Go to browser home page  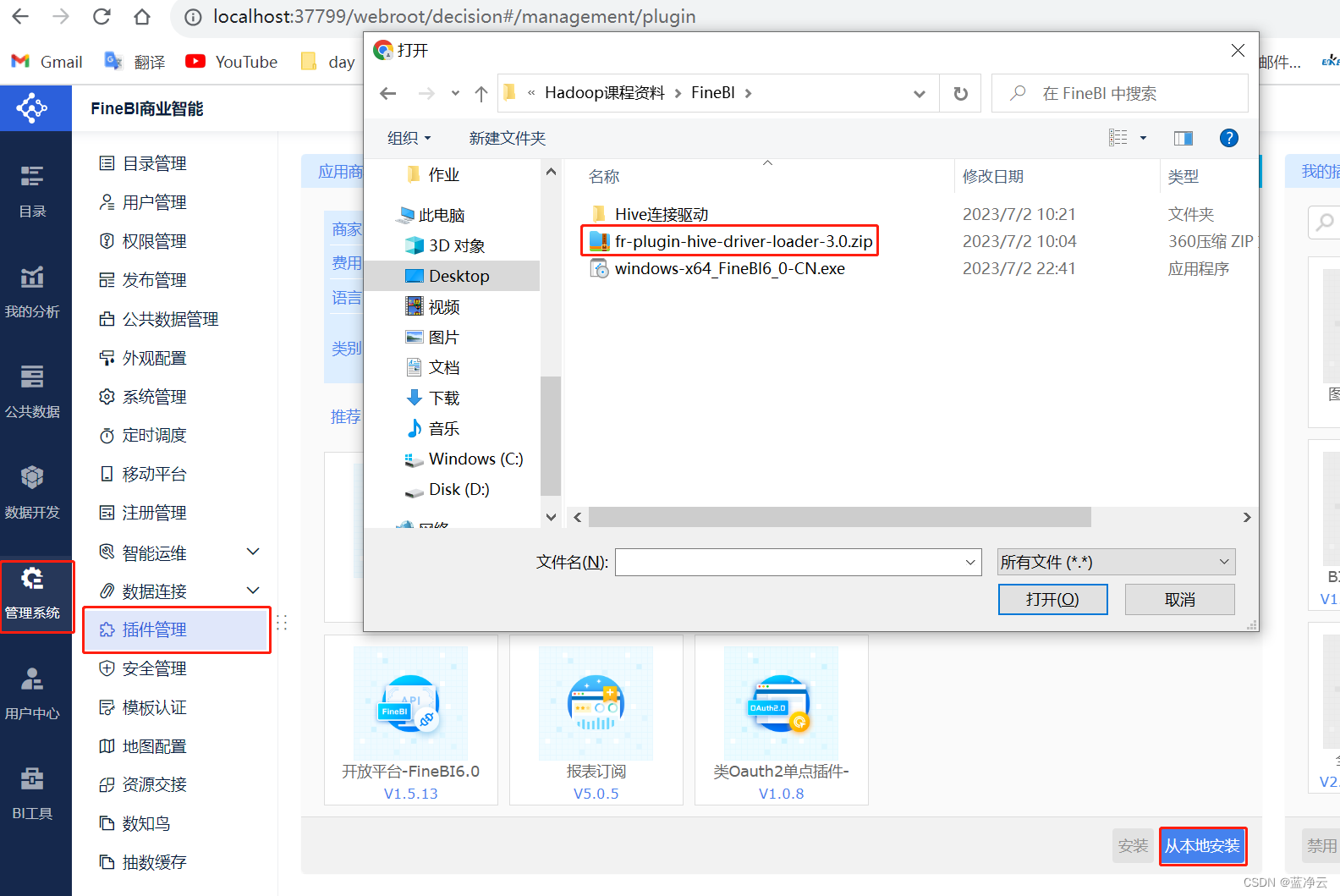[x=142, y=17]
